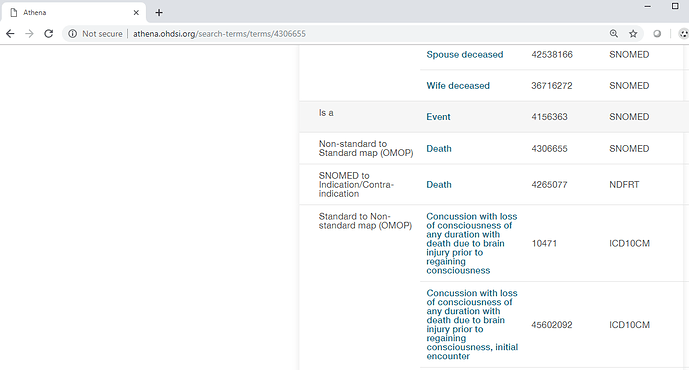Select concept ID 4156363

549,117
